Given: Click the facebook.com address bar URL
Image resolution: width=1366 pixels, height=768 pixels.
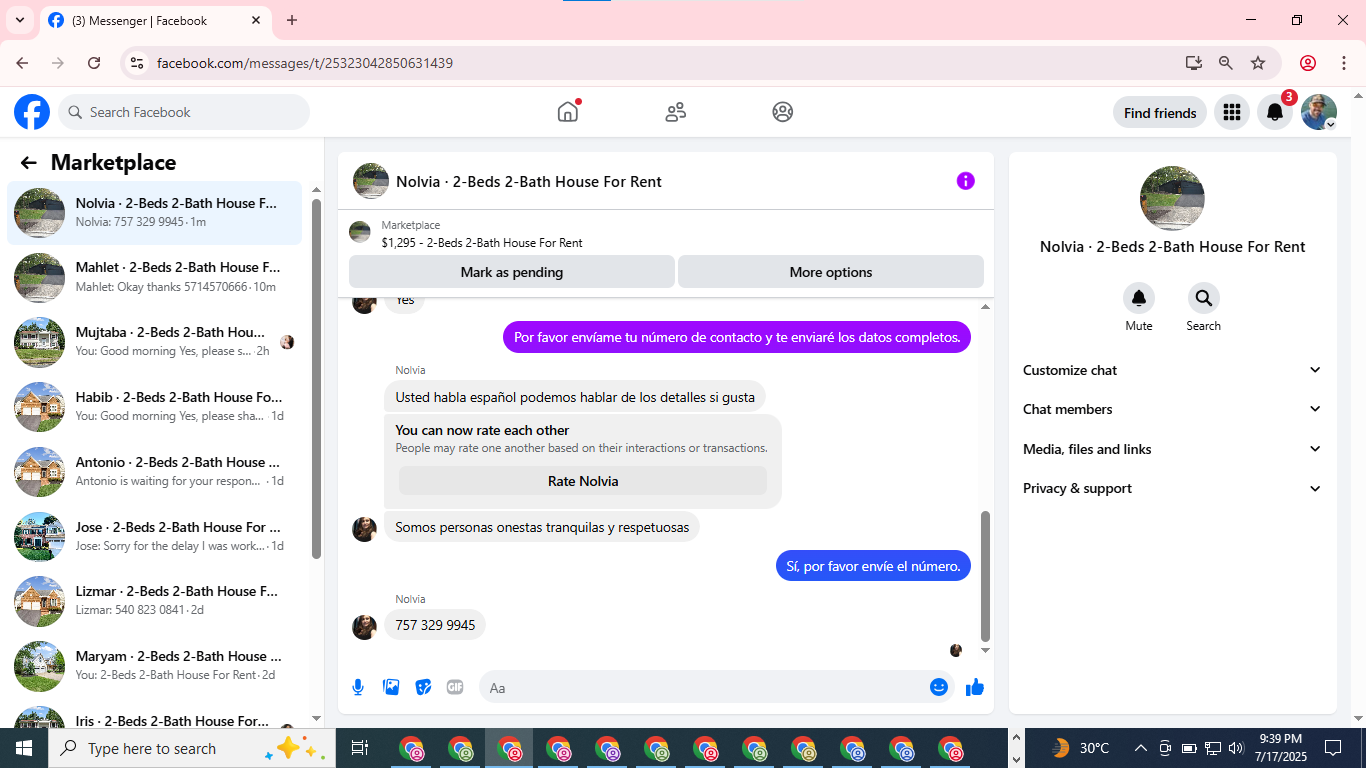Looking at the screenshot, I should point(305,63).
